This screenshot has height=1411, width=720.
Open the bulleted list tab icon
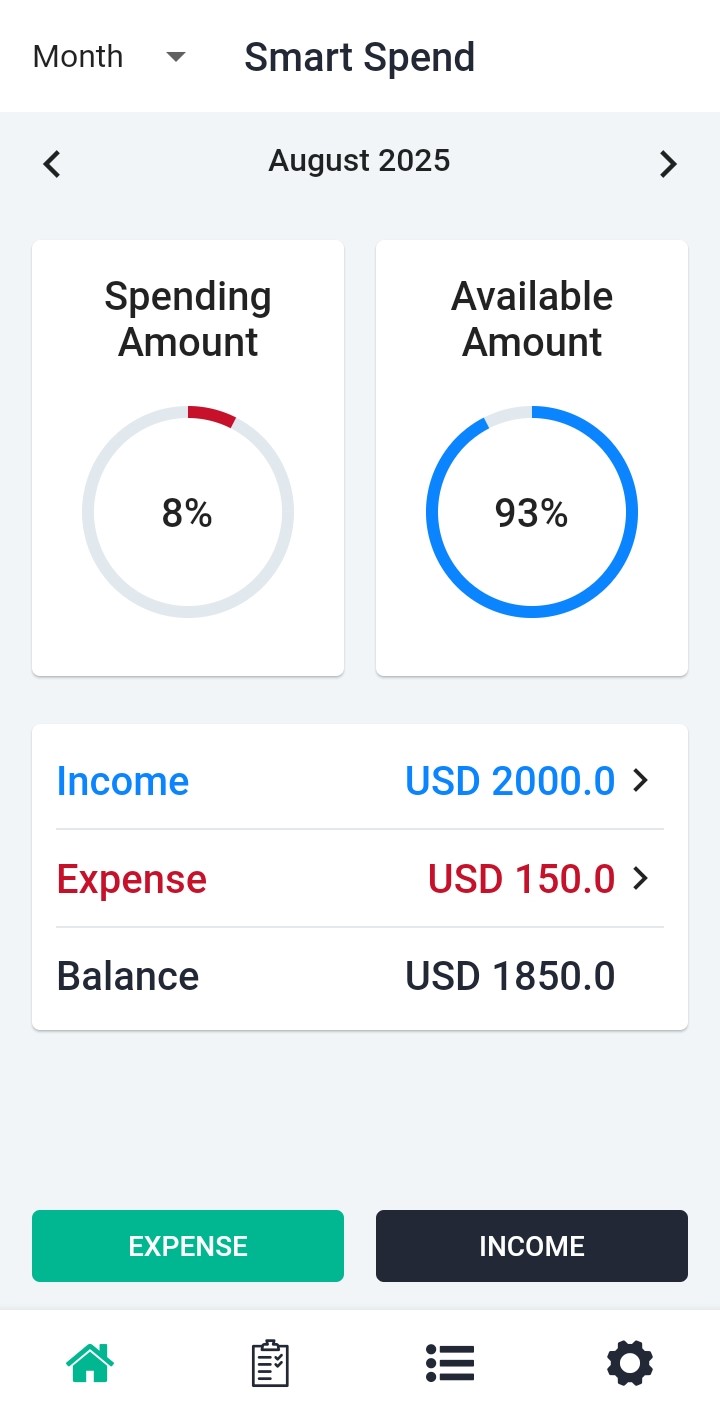450,1362
